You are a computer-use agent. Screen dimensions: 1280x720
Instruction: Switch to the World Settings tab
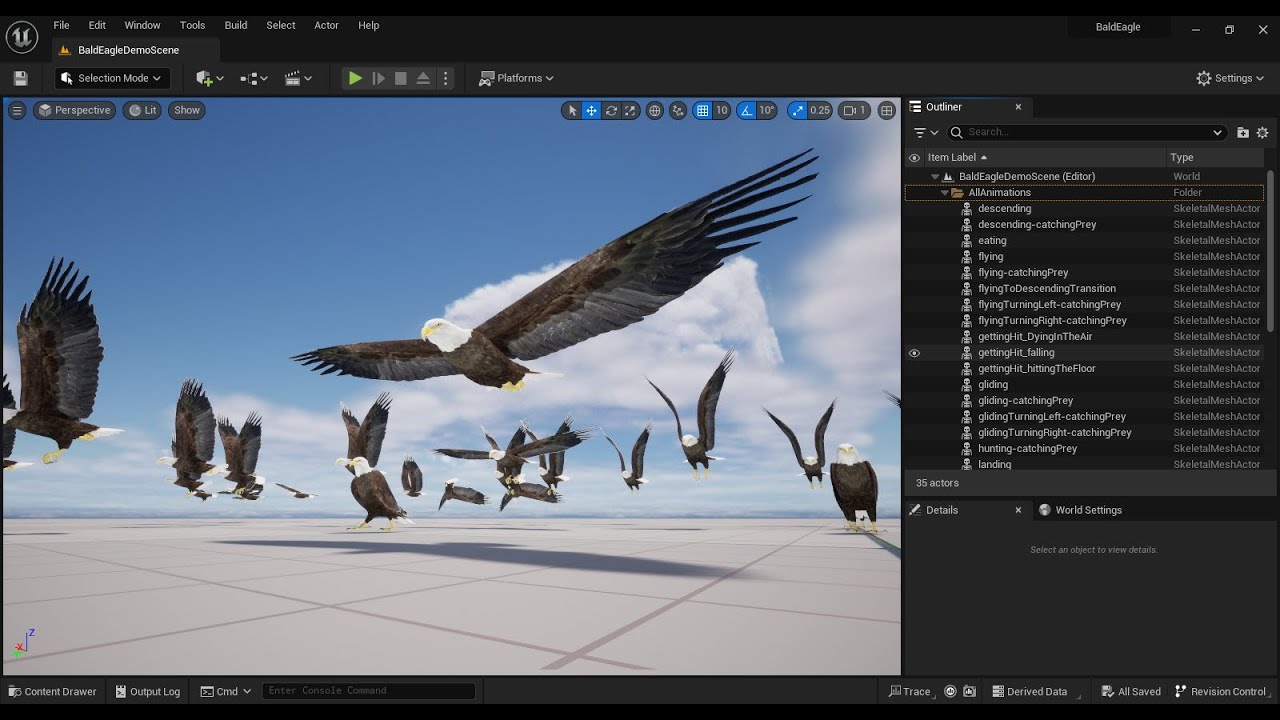pyautogui.click(x=1079, y=510)
